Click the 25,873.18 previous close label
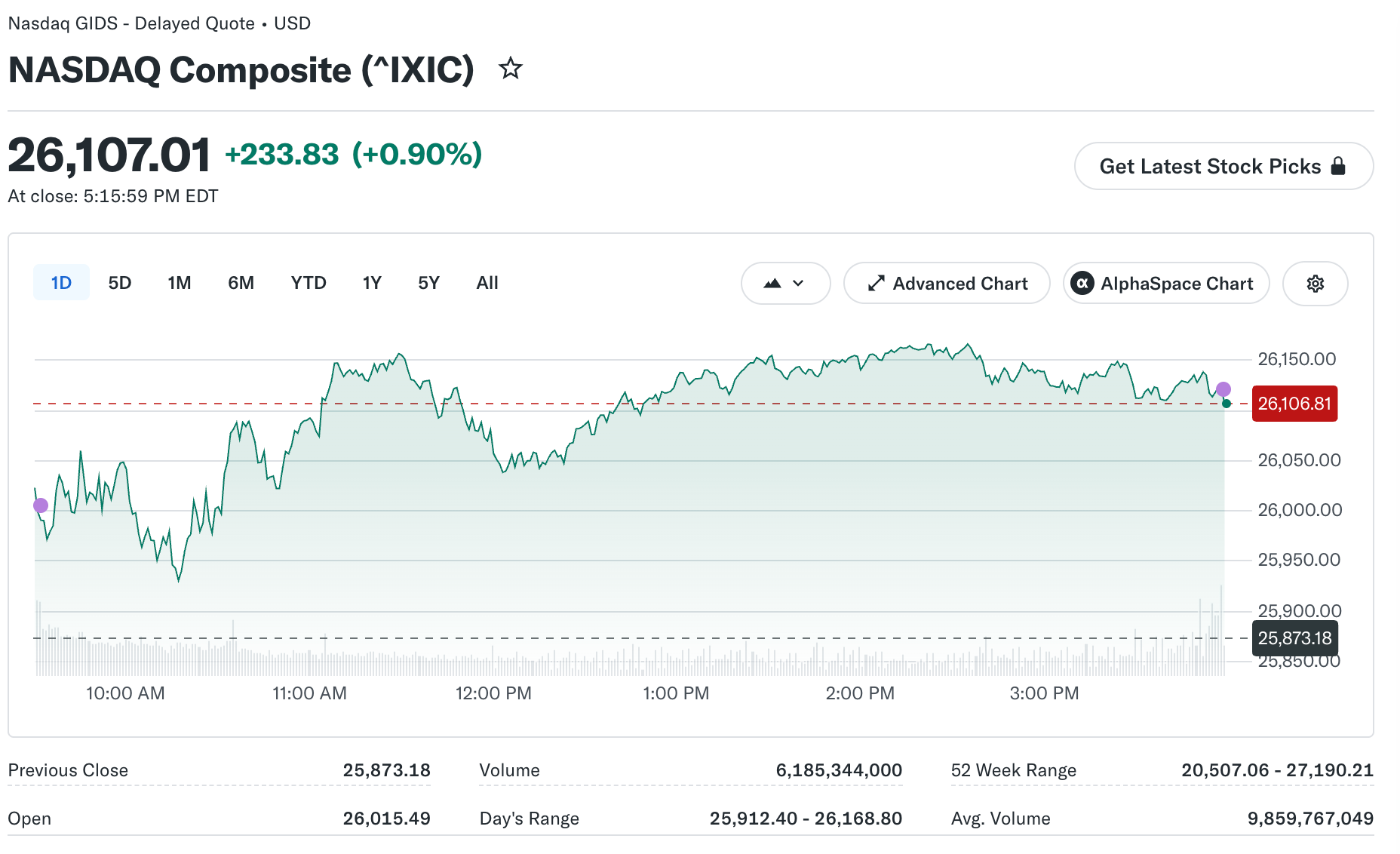The width and height of the screenshot is (1400, 854). [1294, 638]
